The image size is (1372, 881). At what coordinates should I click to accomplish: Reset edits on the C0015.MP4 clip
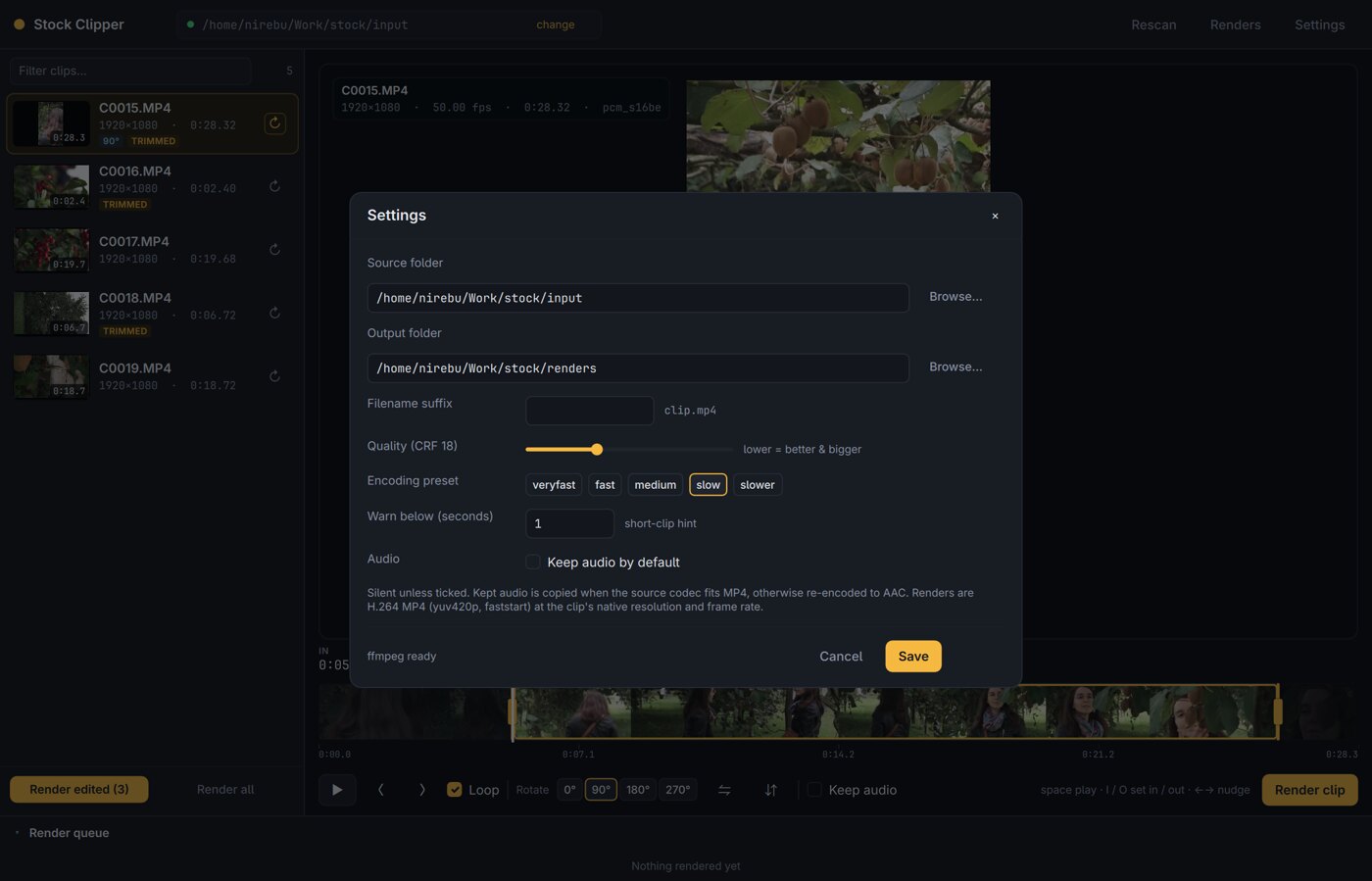(x=274, y=123)
